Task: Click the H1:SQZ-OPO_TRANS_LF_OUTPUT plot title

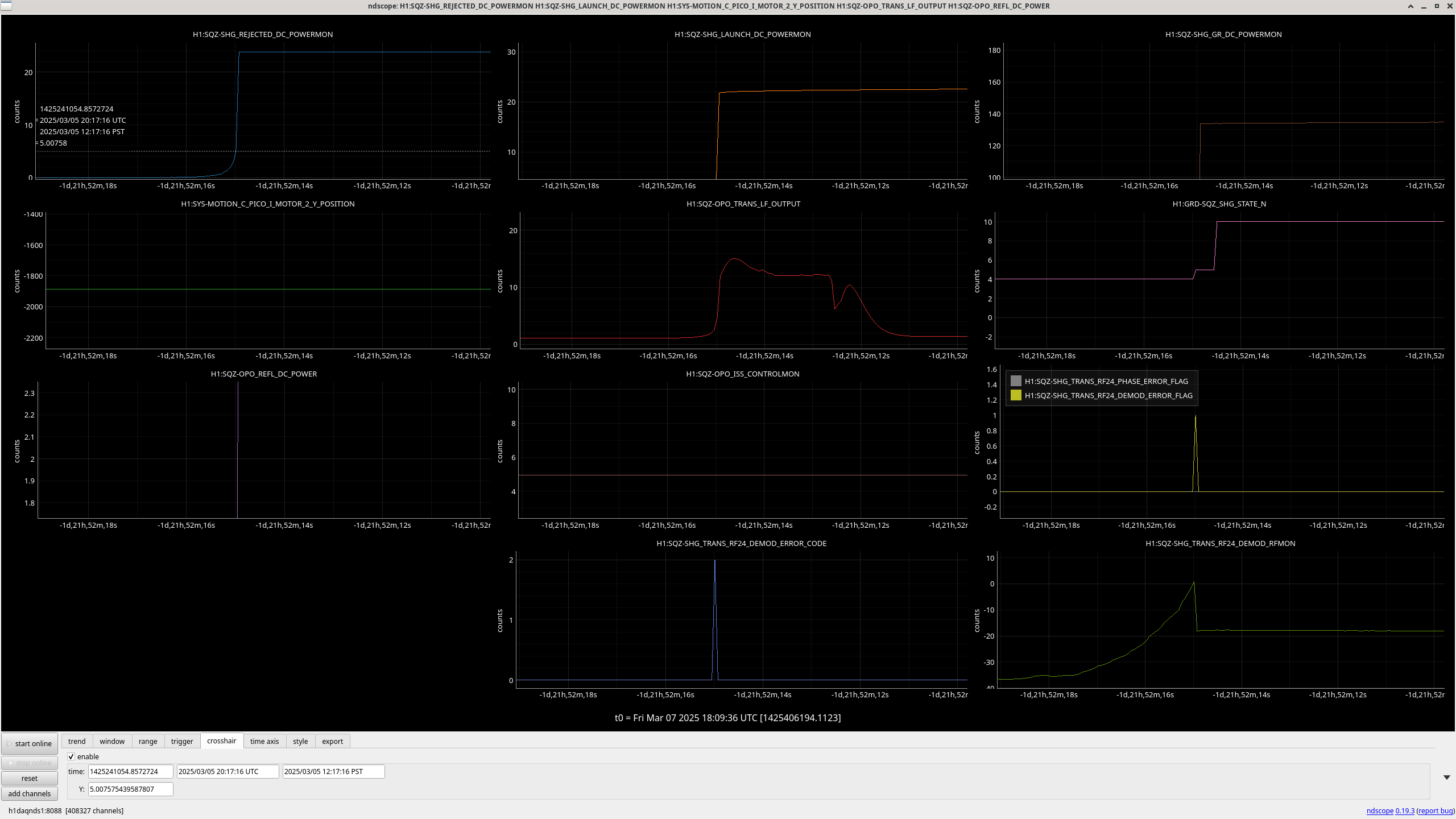Action: 743,204
